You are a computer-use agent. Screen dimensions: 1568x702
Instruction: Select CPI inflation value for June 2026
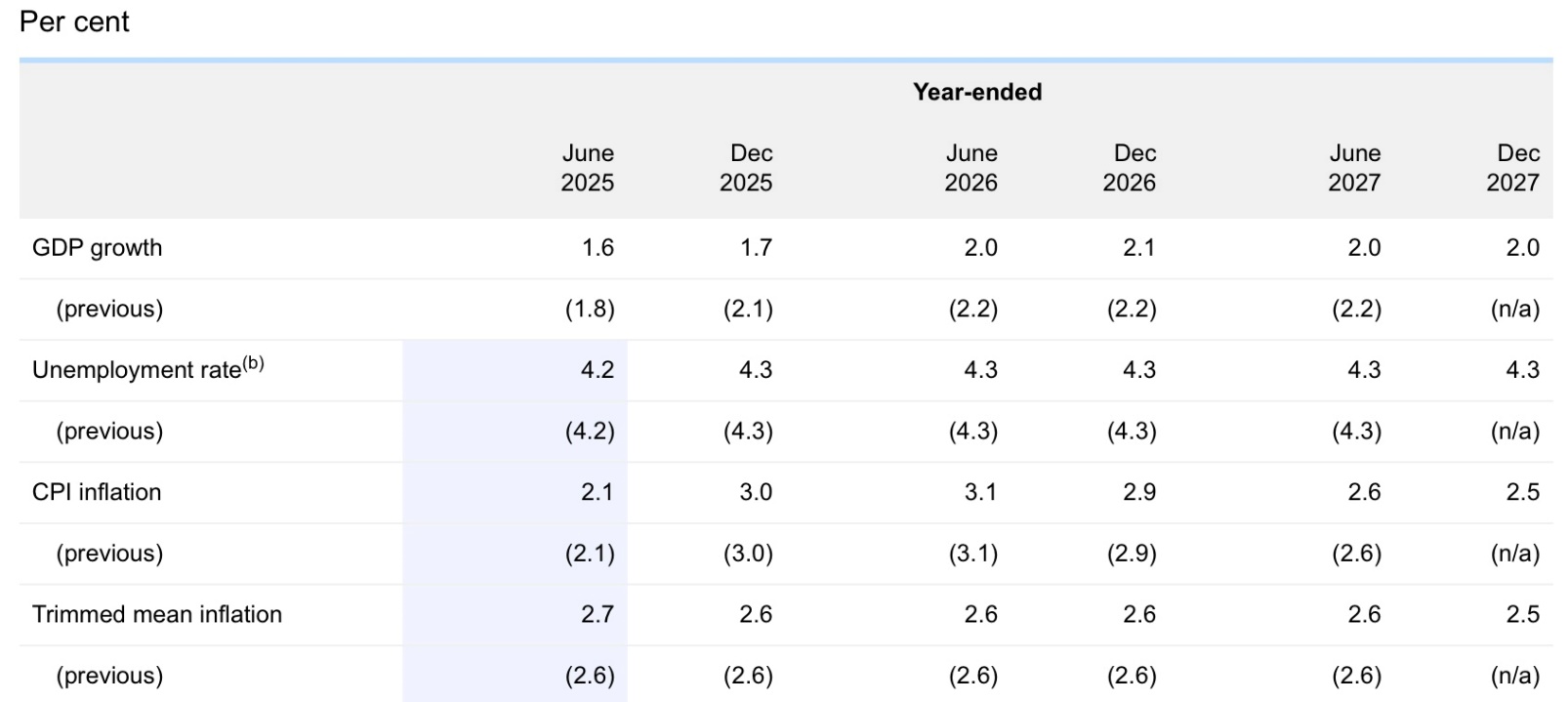(x=980, y=492)
